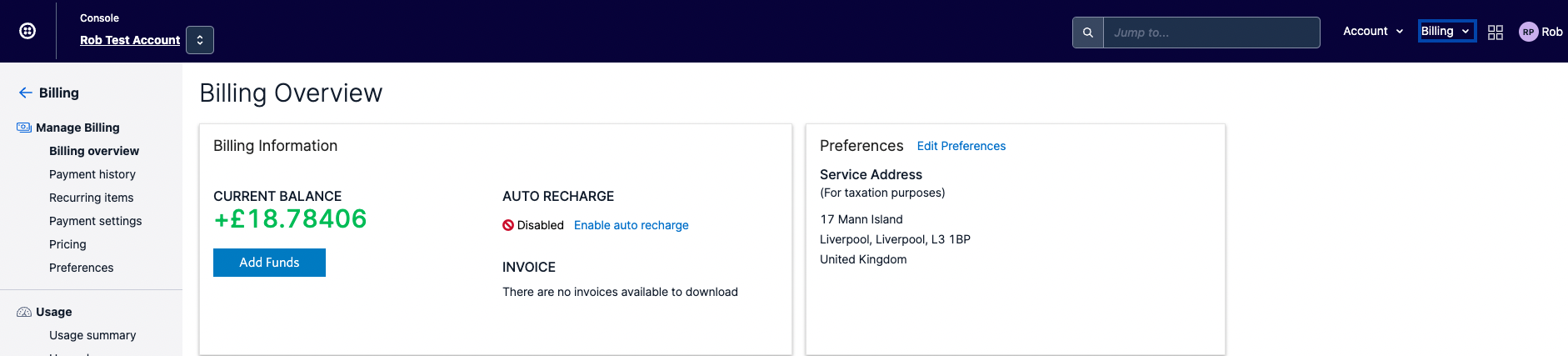
Task: Click the Twilio console logo icon
Action: tap(27, 31)
